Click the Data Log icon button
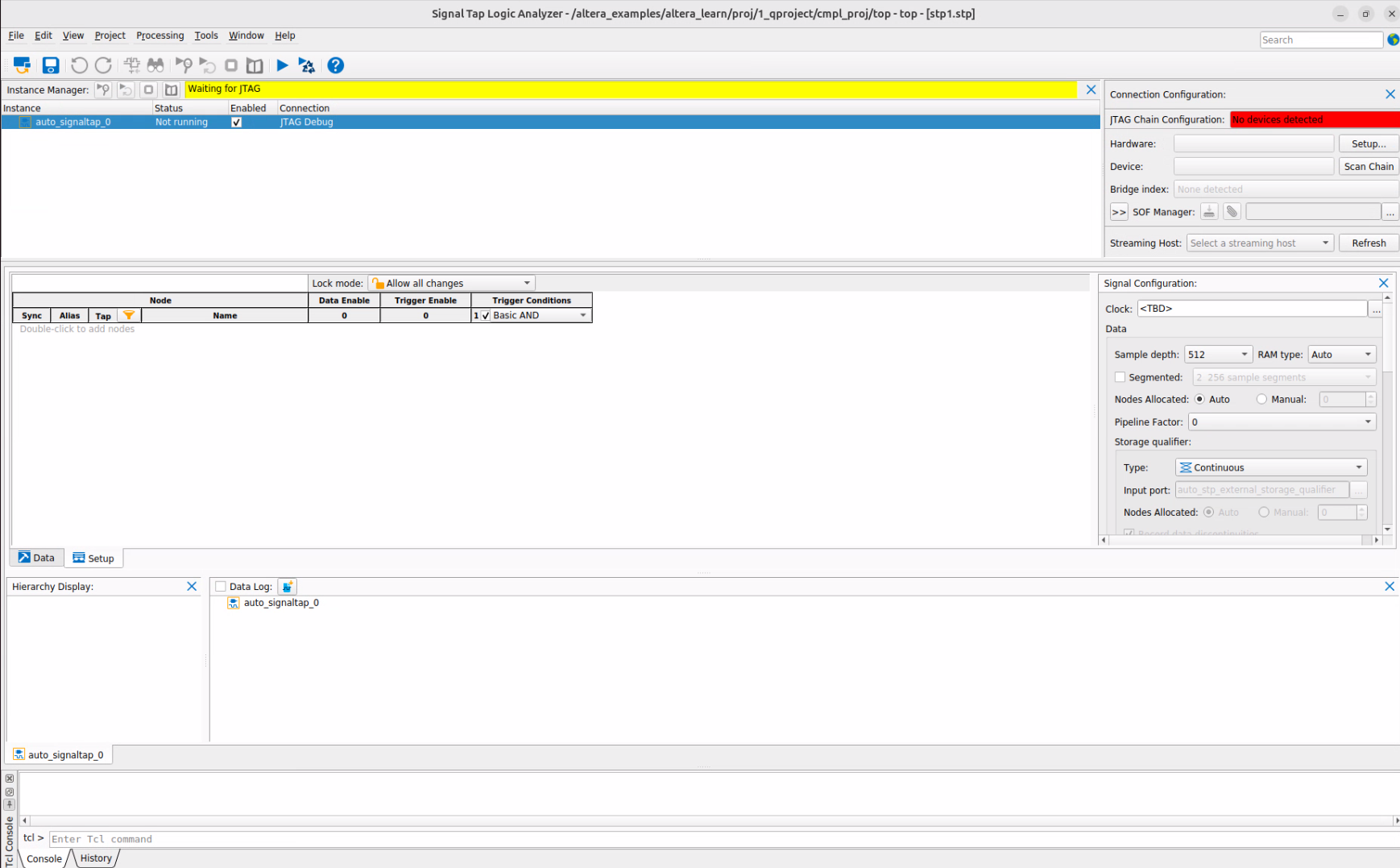Image resolution: width=1400 pixels, height=868 pixels. (288, 587)
